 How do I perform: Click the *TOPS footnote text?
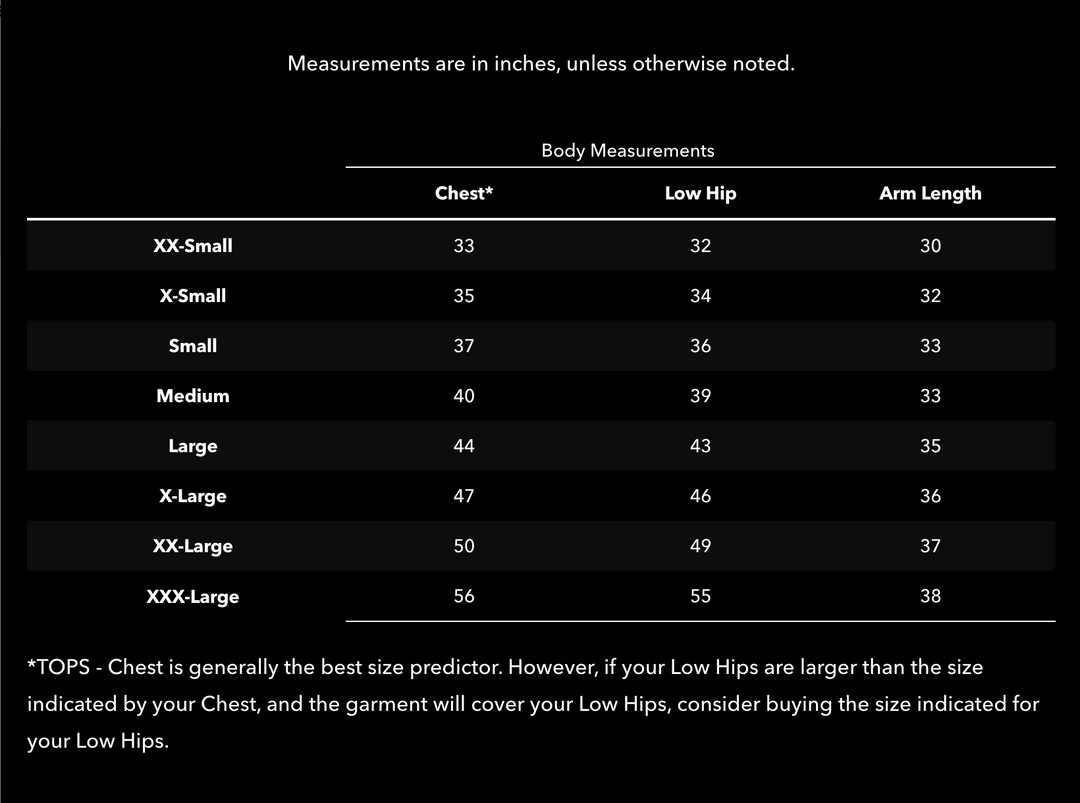point(533,704)
